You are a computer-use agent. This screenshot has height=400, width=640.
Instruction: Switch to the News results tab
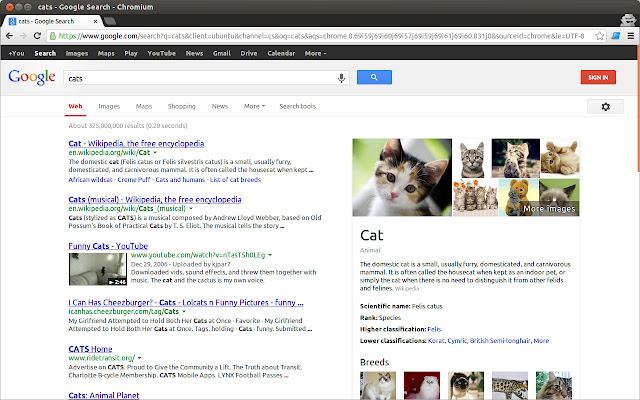[220, 106]
